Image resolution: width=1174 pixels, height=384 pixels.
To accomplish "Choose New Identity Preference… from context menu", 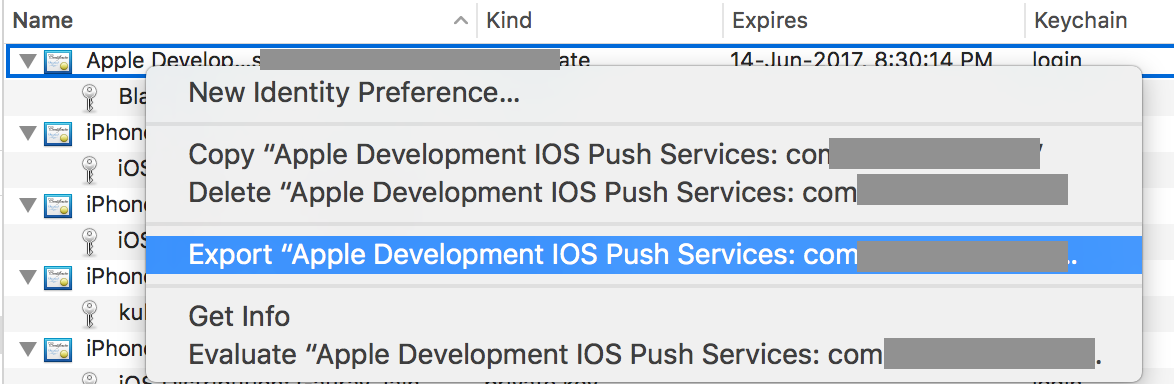I will 644,94.
